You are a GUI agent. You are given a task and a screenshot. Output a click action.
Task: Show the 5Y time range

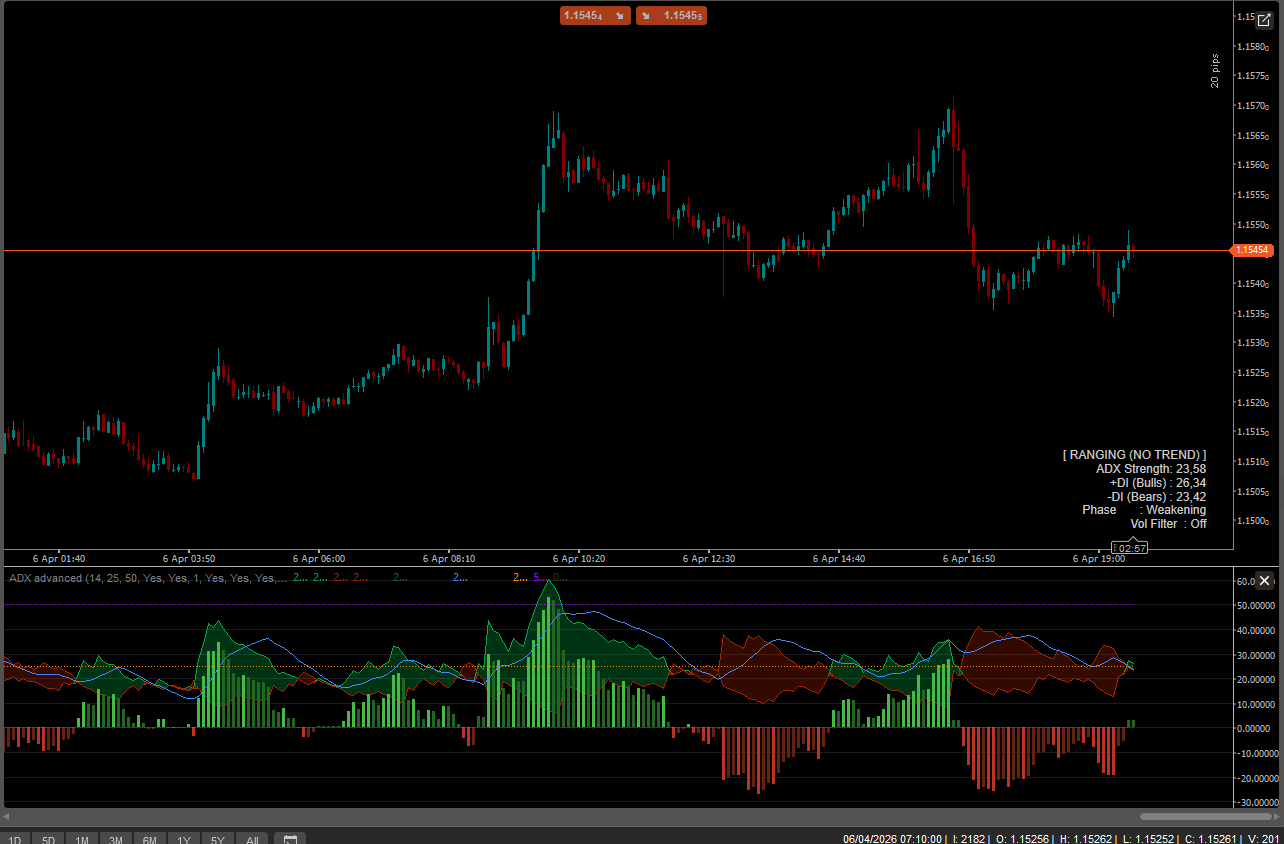(x=218, y=840)
